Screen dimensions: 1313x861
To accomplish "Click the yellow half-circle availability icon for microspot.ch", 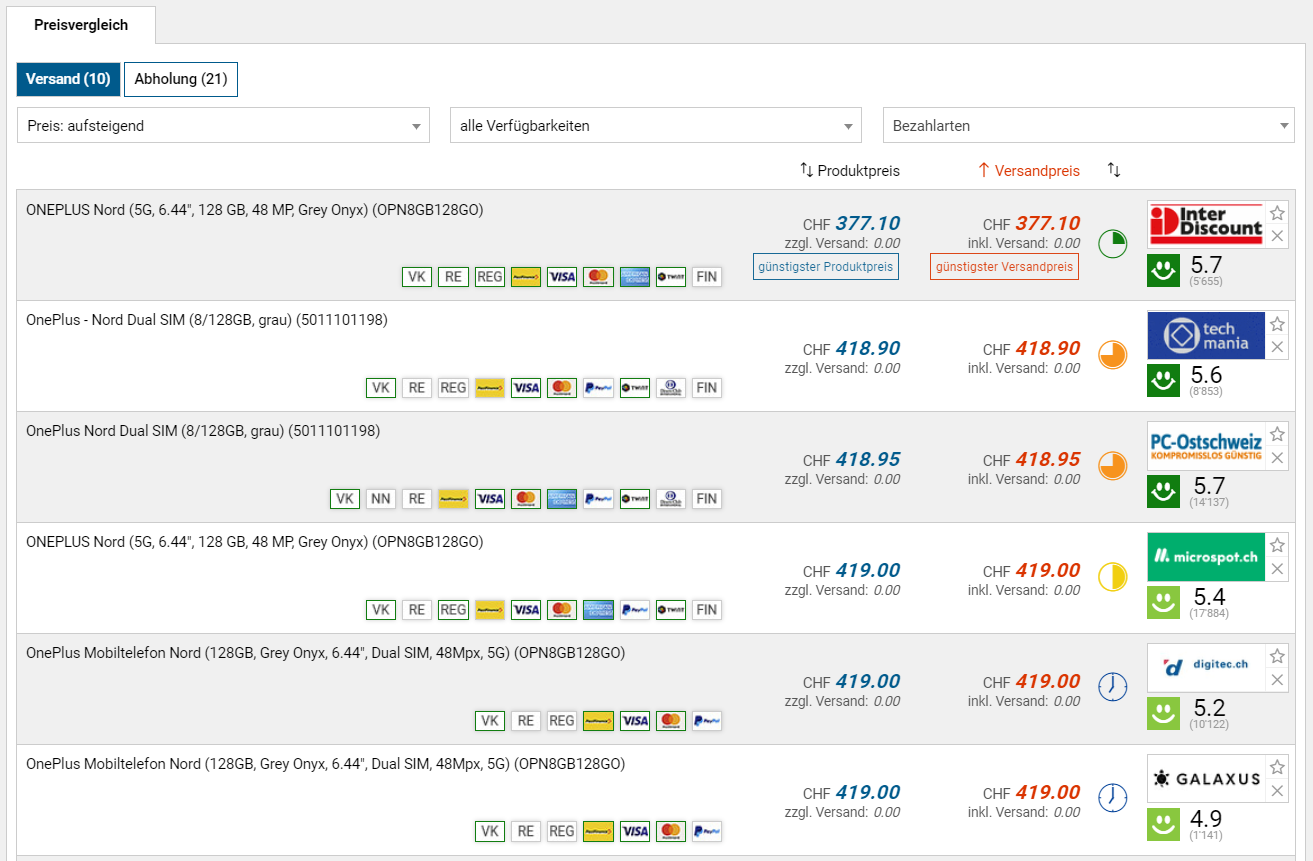I will 1112,576.
